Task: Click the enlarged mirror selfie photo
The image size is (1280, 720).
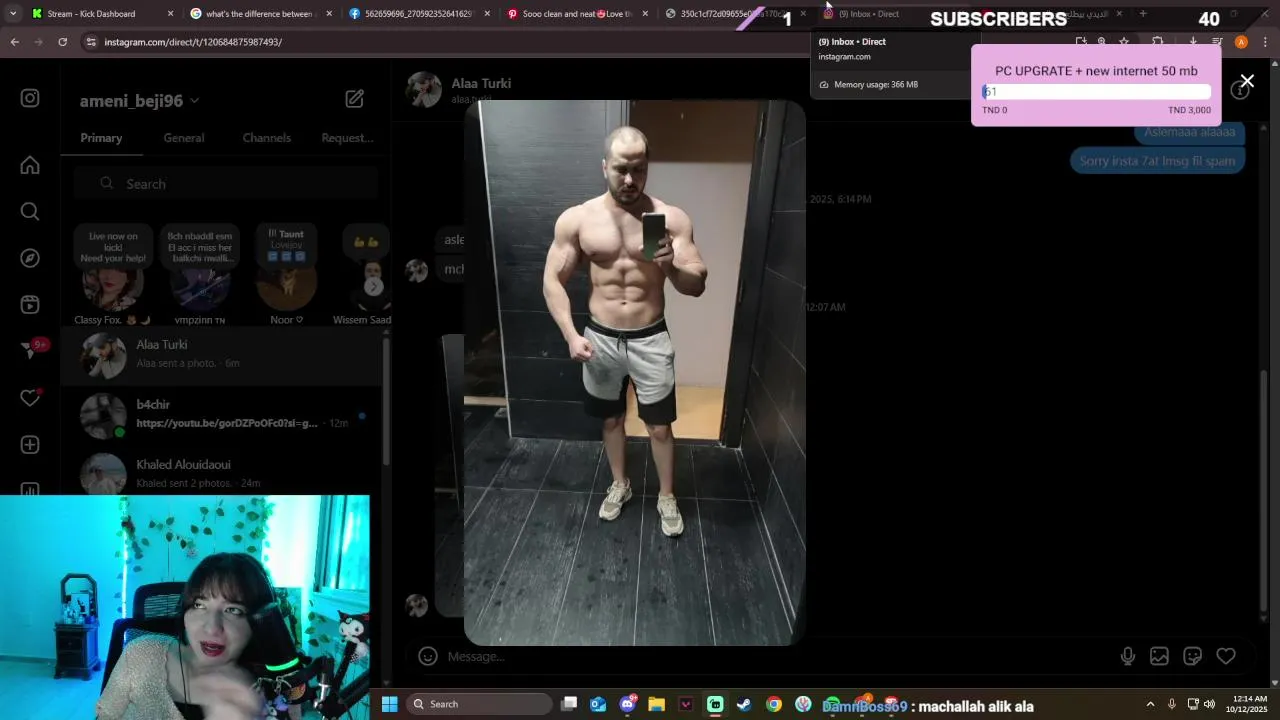Action: (x=634, y=372)
